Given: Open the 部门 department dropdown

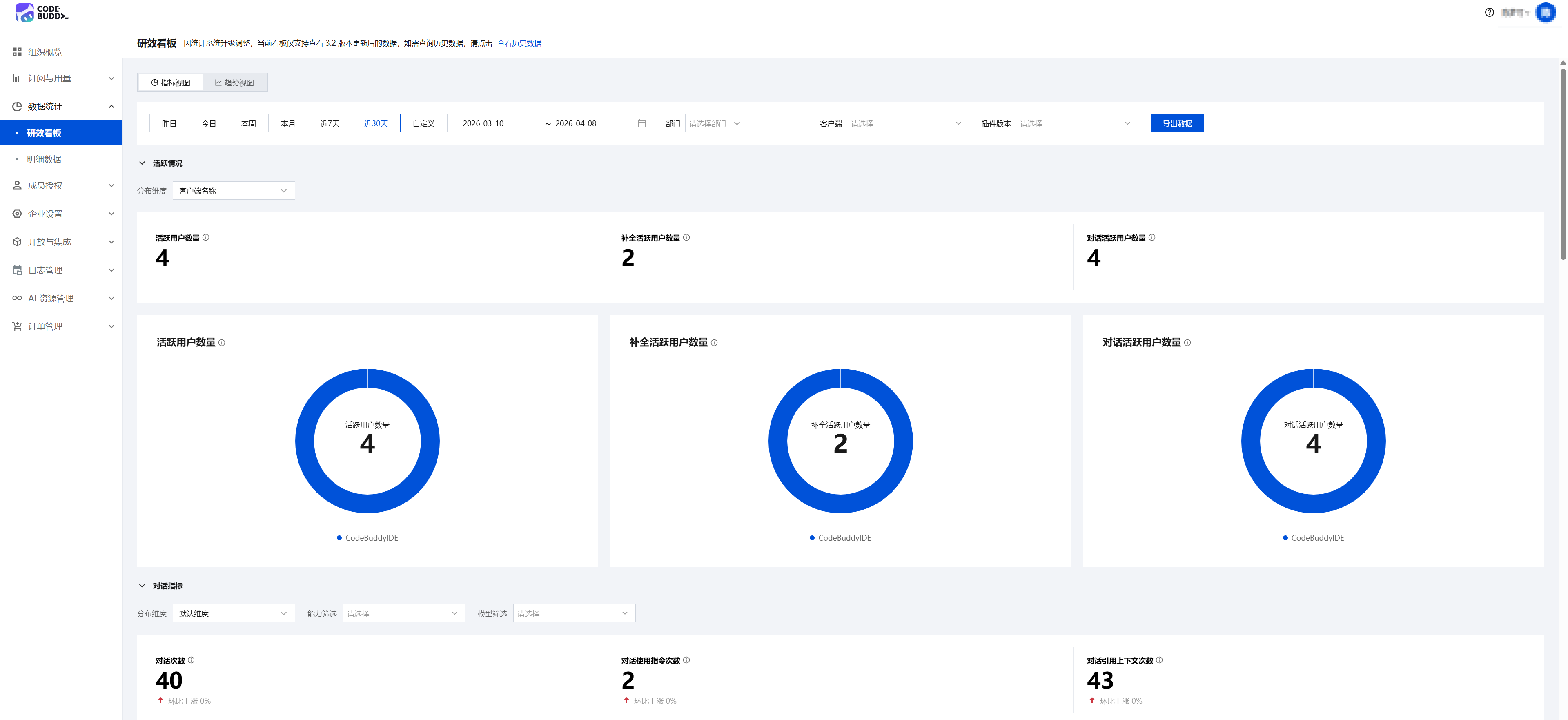Looking at the screenshot, I should point(716,124).
